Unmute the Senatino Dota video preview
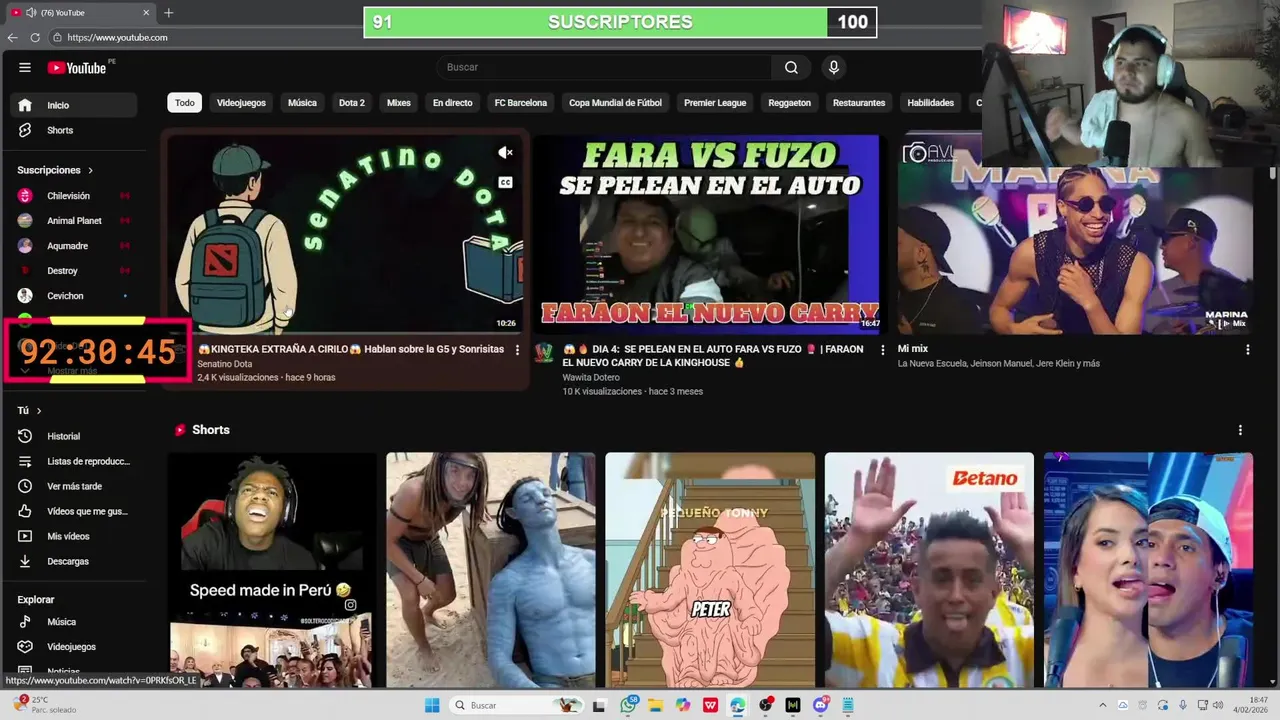Viewport: 1280px width, 720px height. click(x=505, y=153)
